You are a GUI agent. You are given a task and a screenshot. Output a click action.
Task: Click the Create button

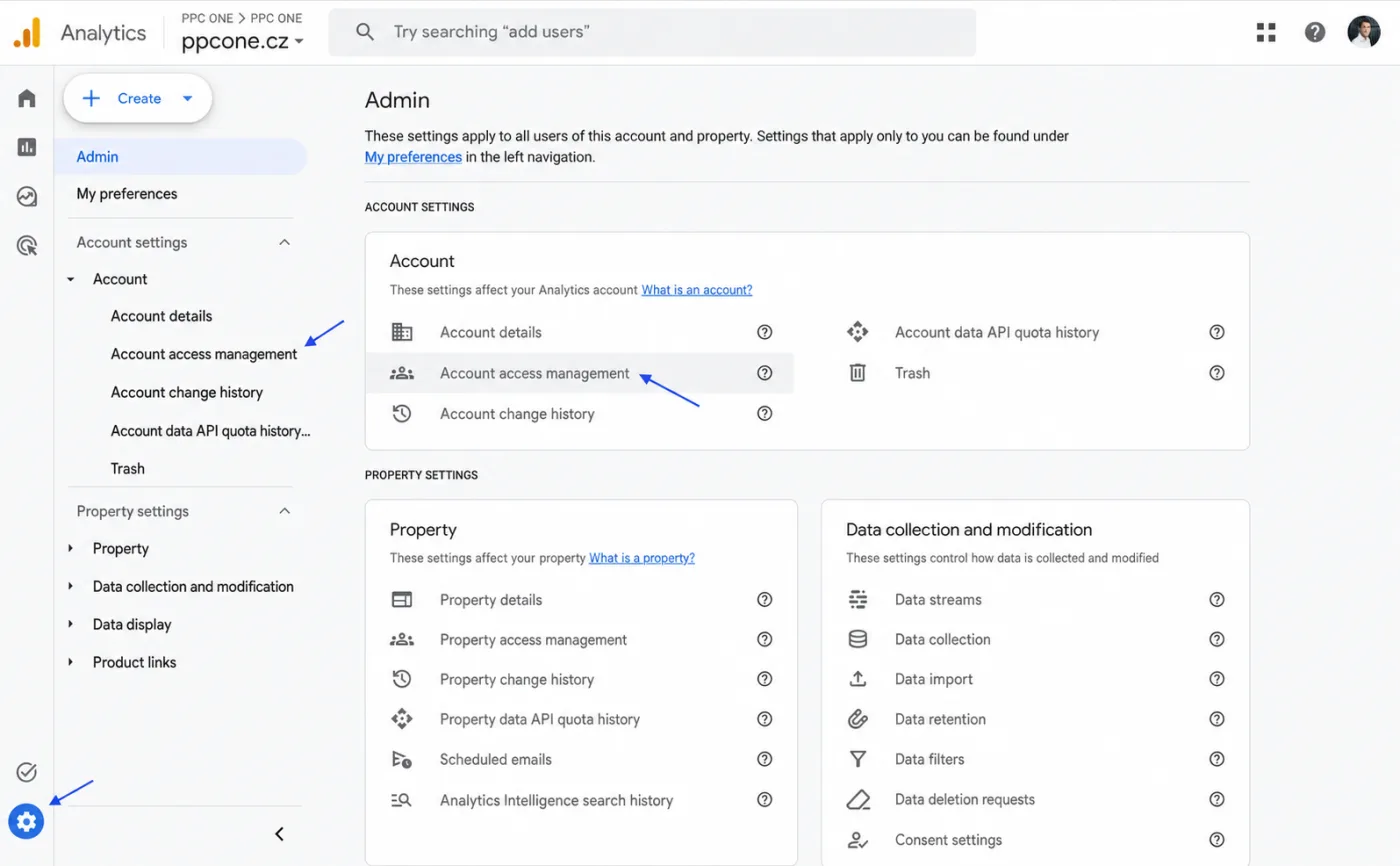(x=138, y=98)
